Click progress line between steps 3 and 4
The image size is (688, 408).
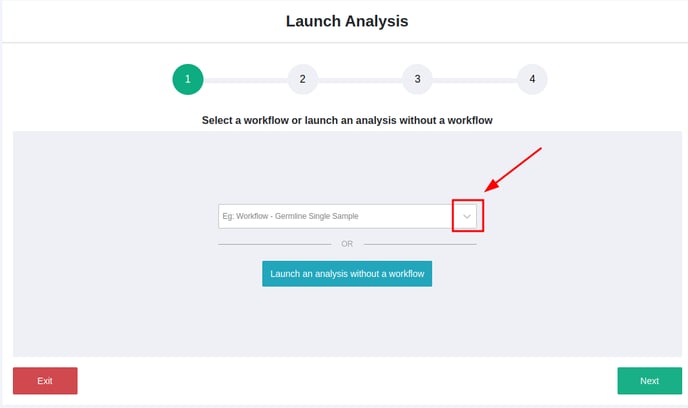pyautogui.click(x=475, y=80)
